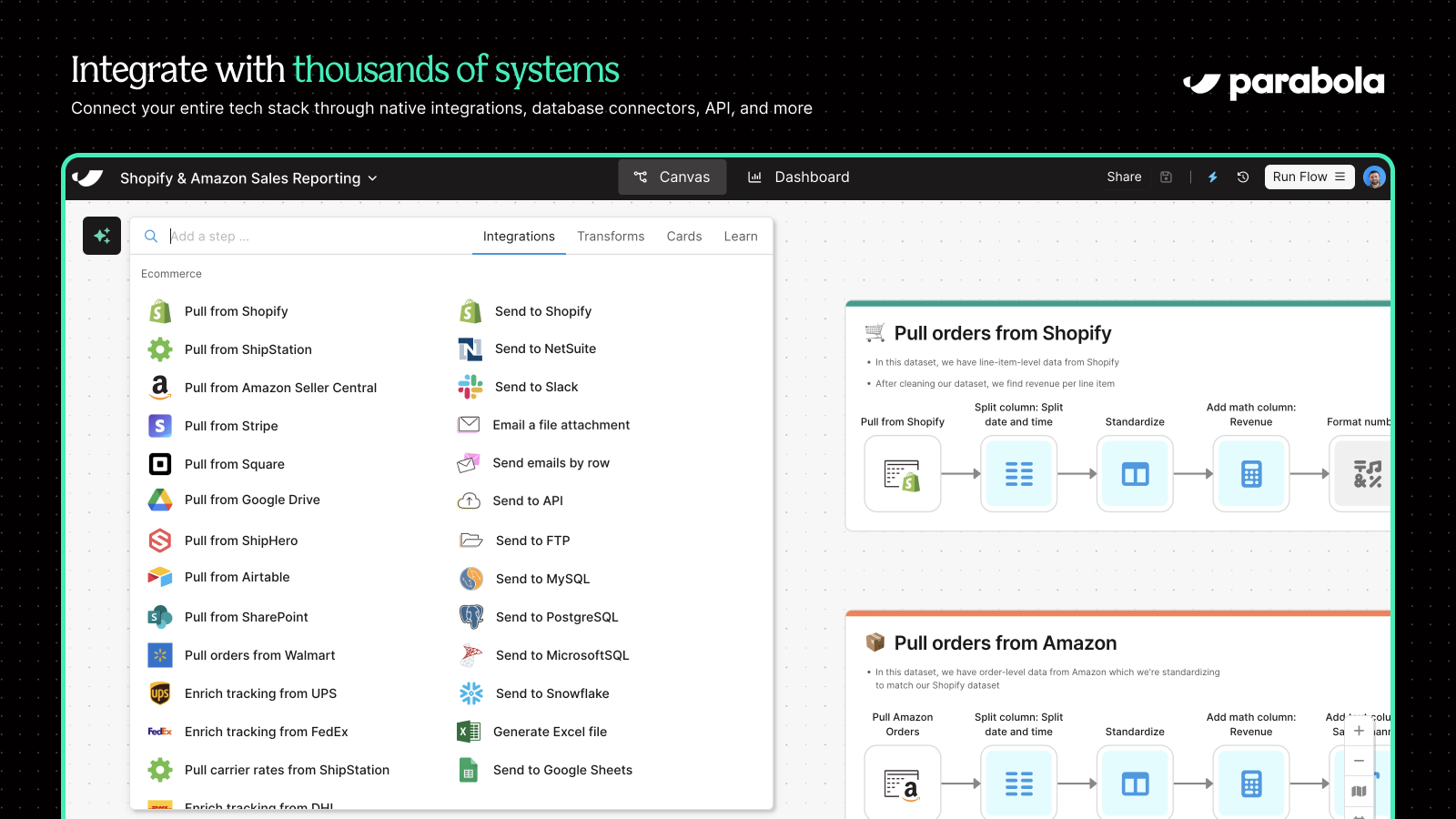Select the Pull from Shopify step card

(x=903, y=473)
